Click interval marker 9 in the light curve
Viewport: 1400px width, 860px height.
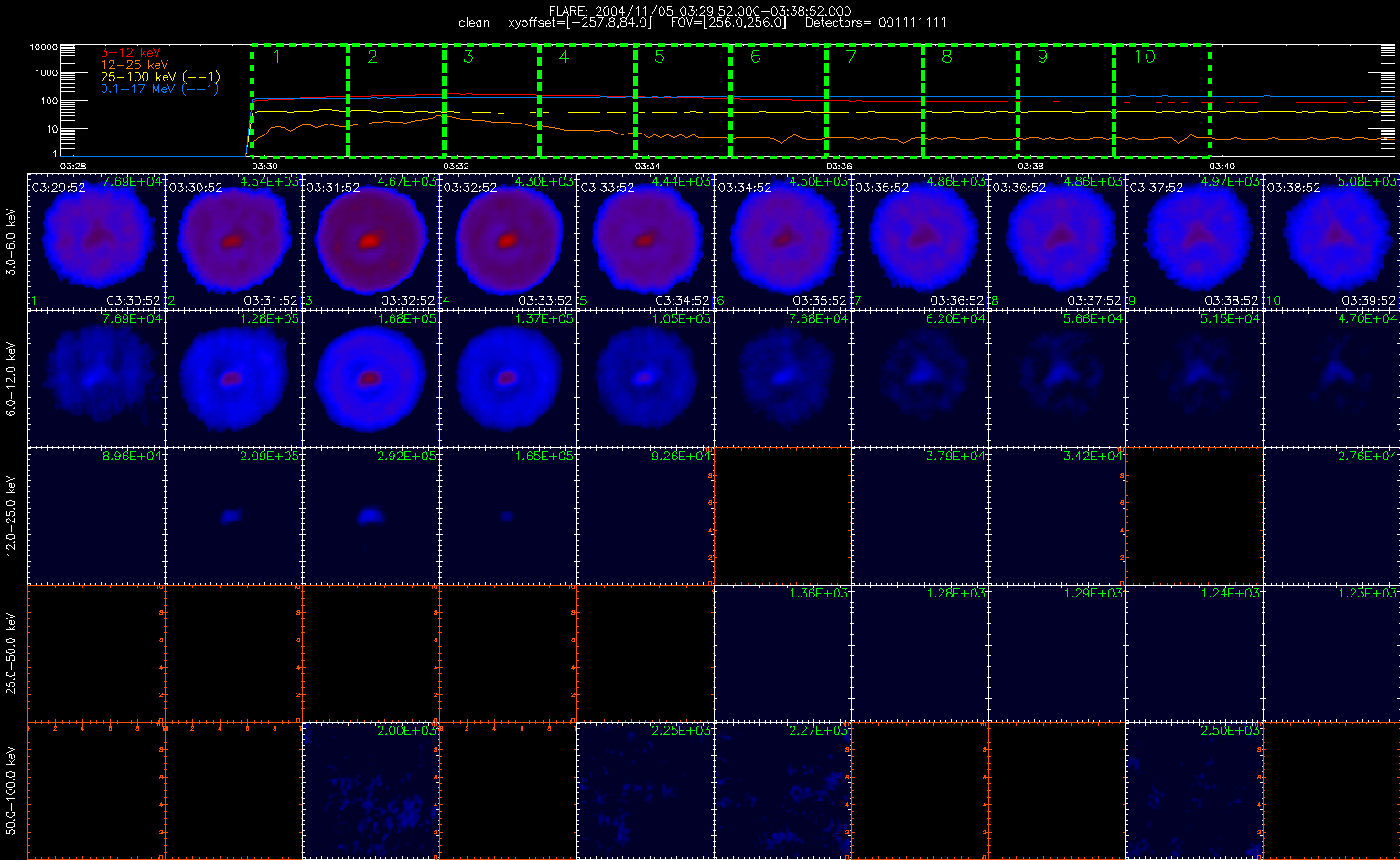point(1042,57)
